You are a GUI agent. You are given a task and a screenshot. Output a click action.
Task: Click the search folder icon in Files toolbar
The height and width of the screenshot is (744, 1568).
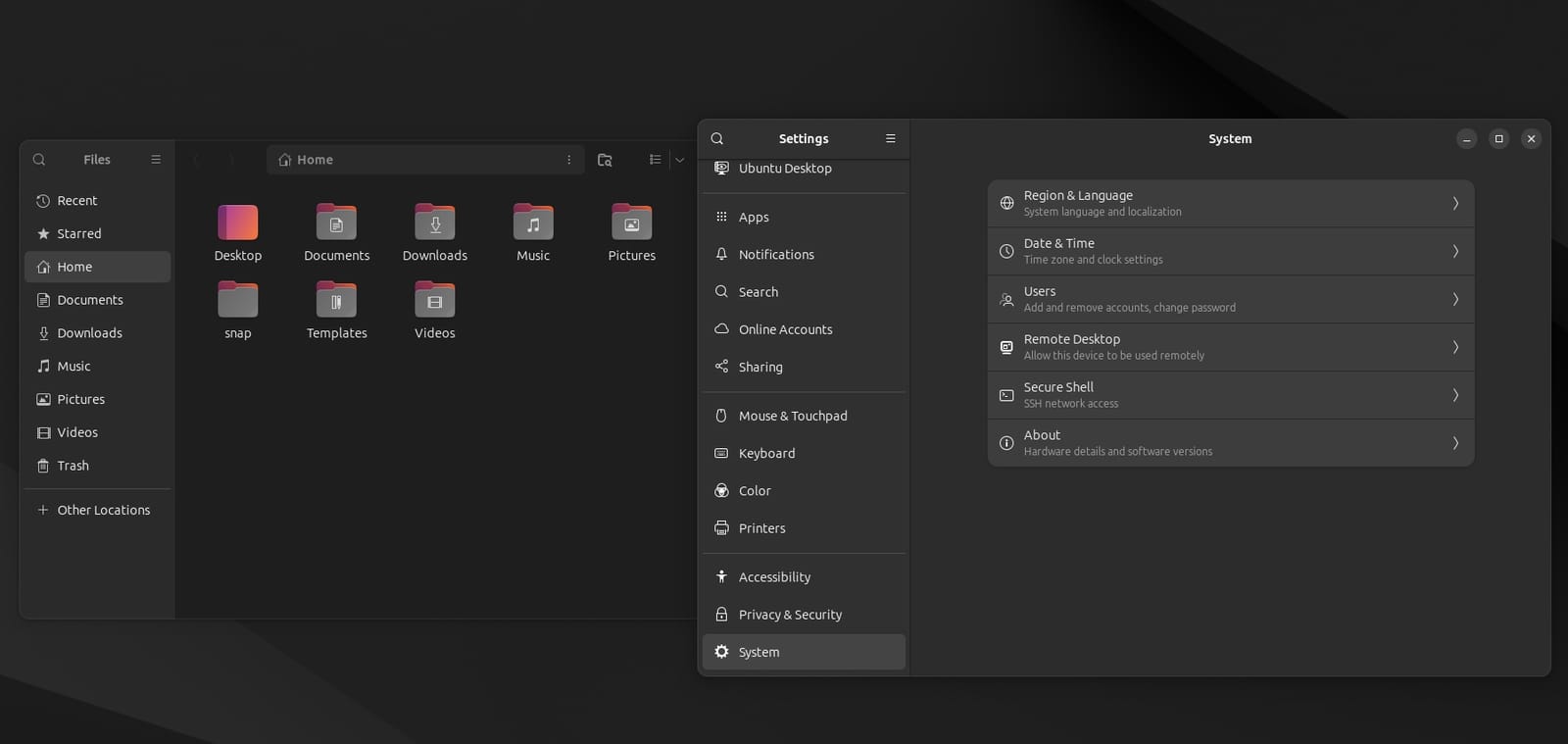pos(605,160)
